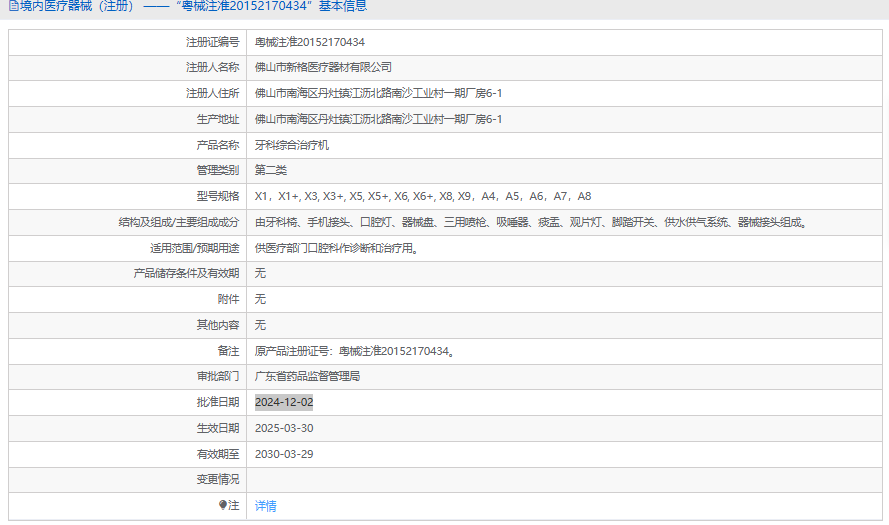Click the 产品名称 label
The width and height of the screenshot is (889, 525).
pos(218,145)
